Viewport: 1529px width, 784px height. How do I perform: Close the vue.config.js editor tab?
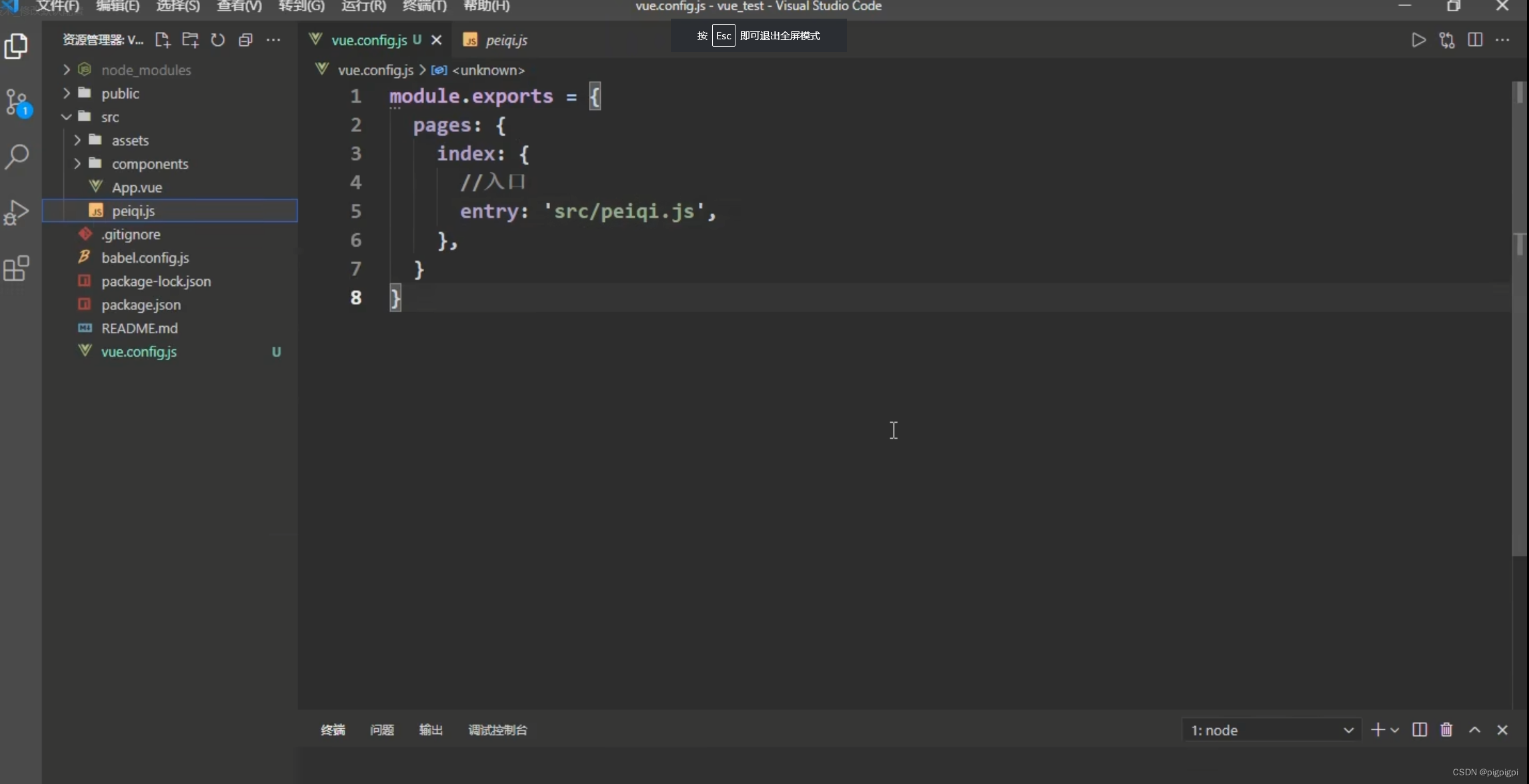click(437, 40)
